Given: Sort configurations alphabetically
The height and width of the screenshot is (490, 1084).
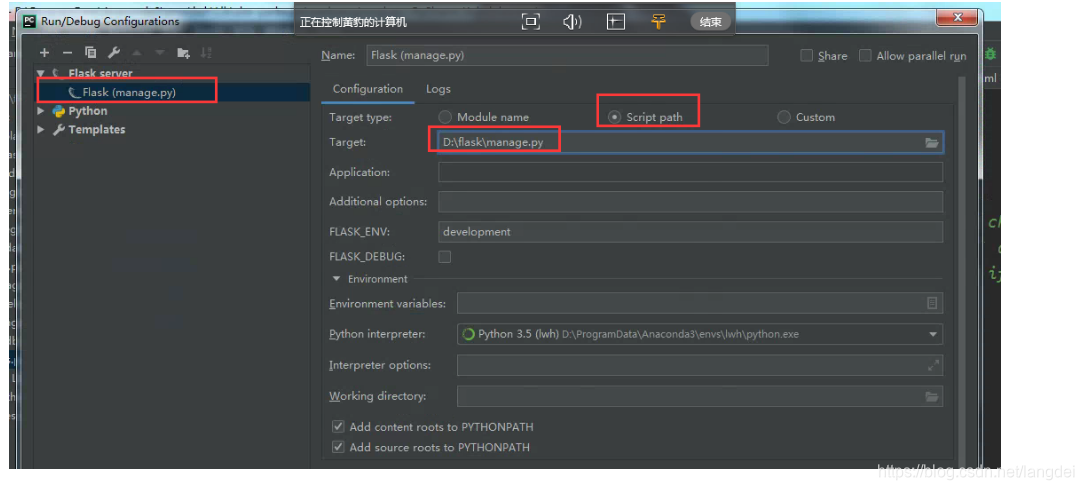Looking at the screenshot, I should click(x=206, y=53).
